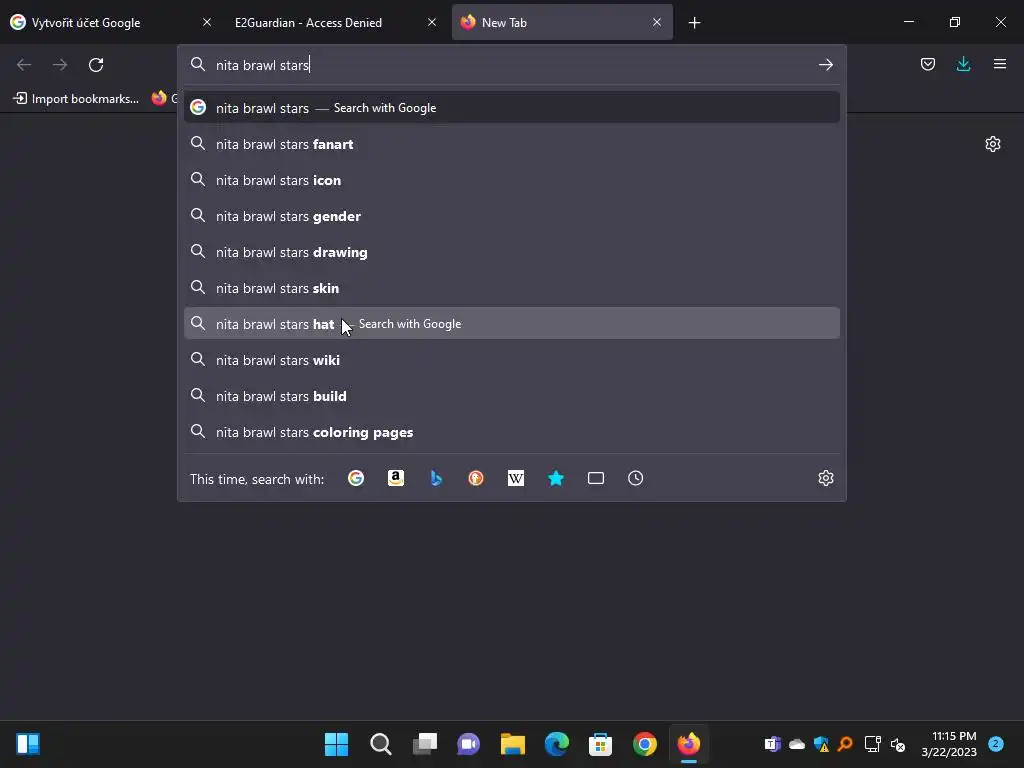1024x768 pixels.
Task: Choose suggestion 'nita brawl stars gender'
Action: point(512,216)
